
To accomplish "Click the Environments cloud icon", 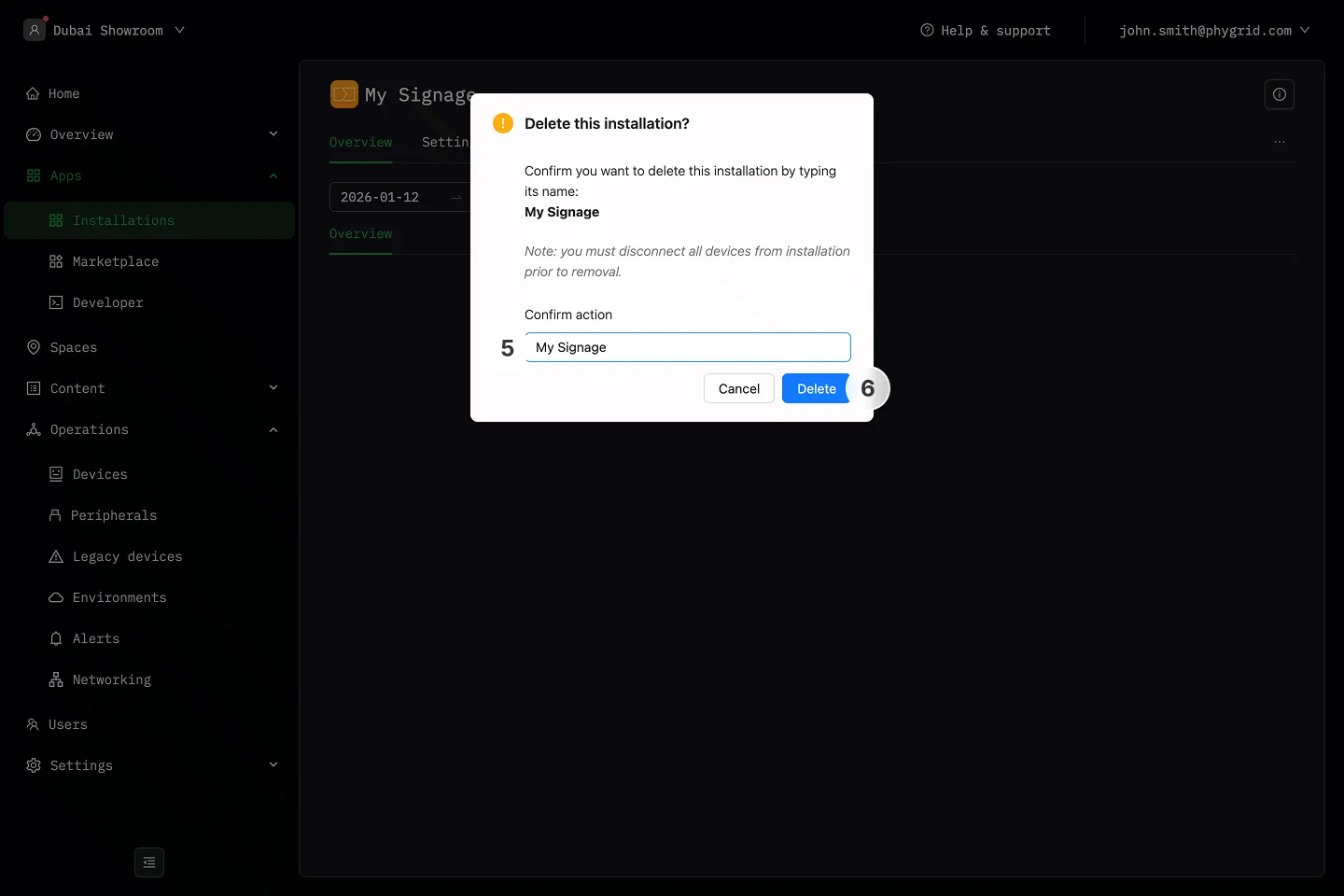I will 56,597.
